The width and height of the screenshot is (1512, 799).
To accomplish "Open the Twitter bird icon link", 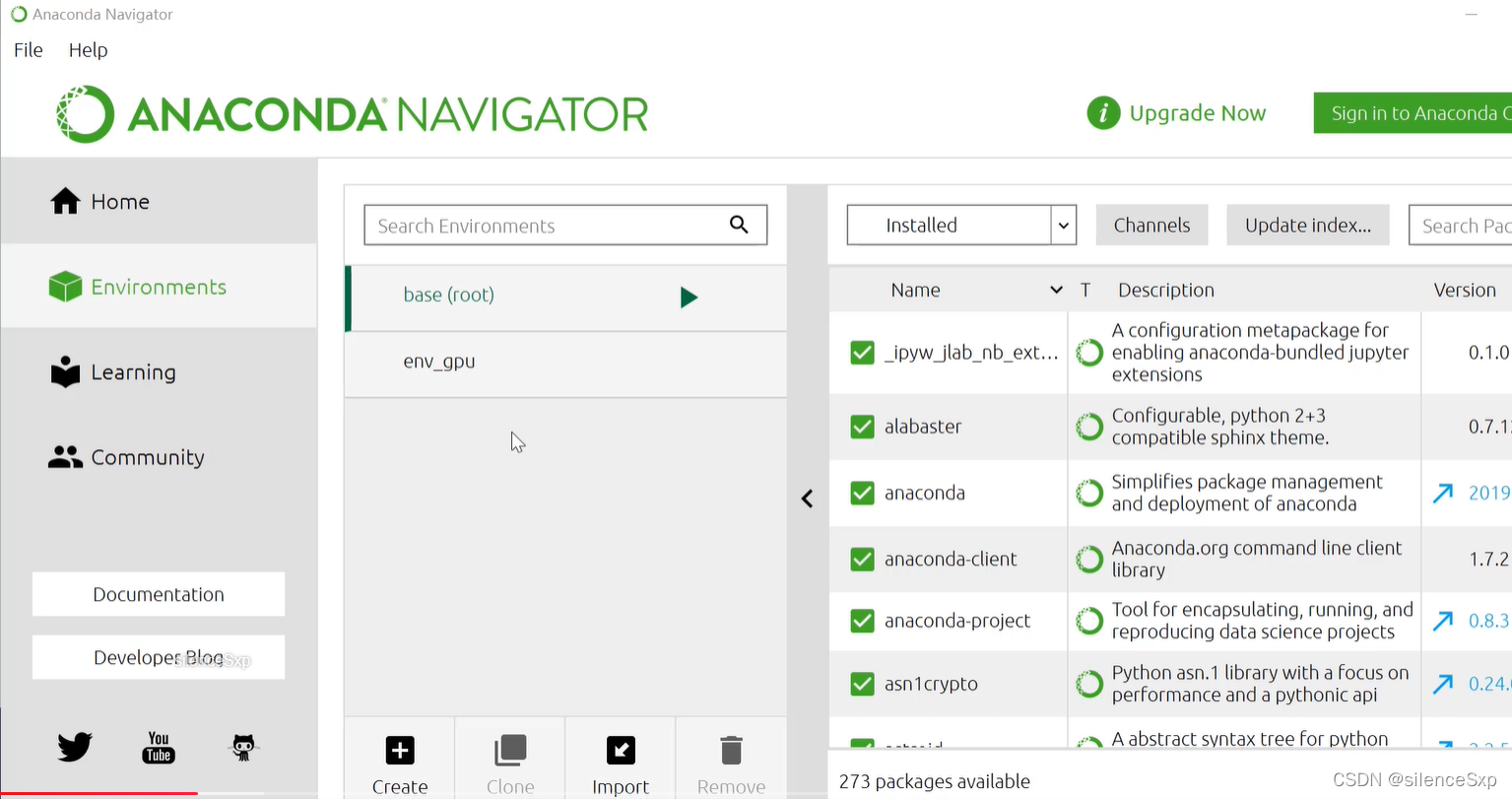I will pos(74,747).
